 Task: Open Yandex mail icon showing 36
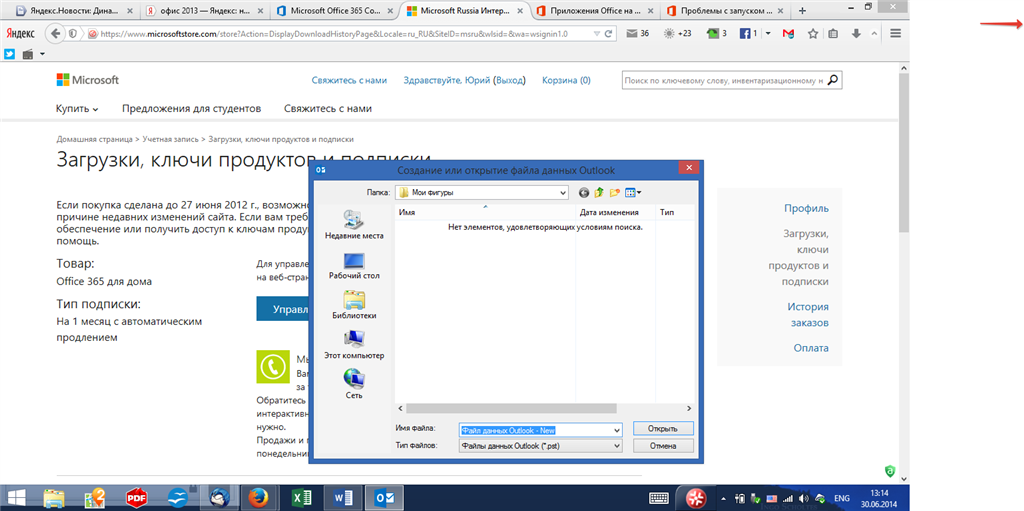click(637, 33)
